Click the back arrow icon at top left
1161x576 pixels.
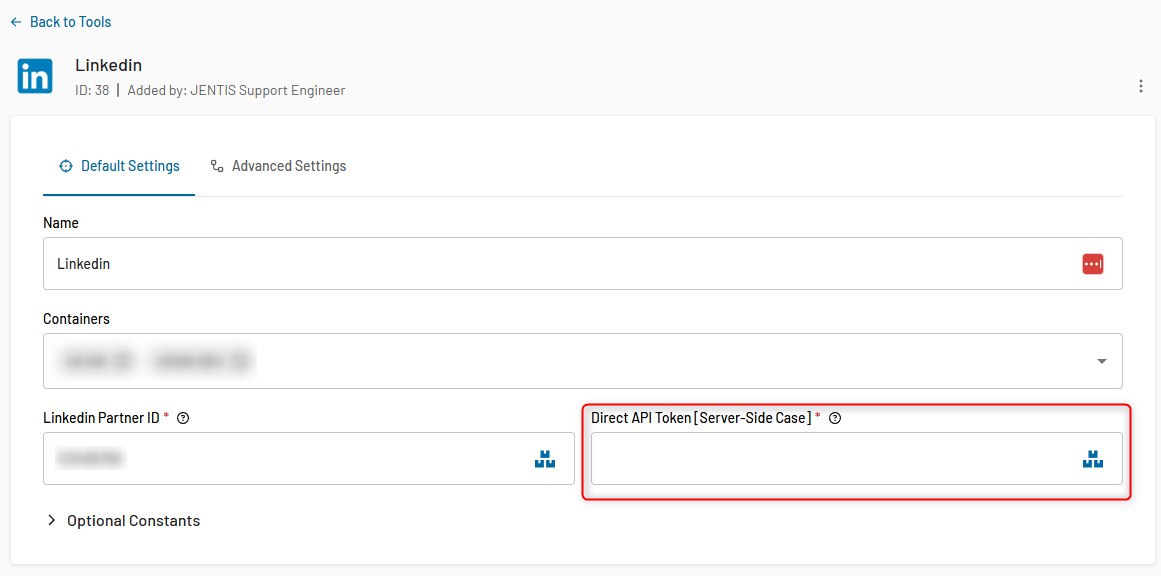16,22
